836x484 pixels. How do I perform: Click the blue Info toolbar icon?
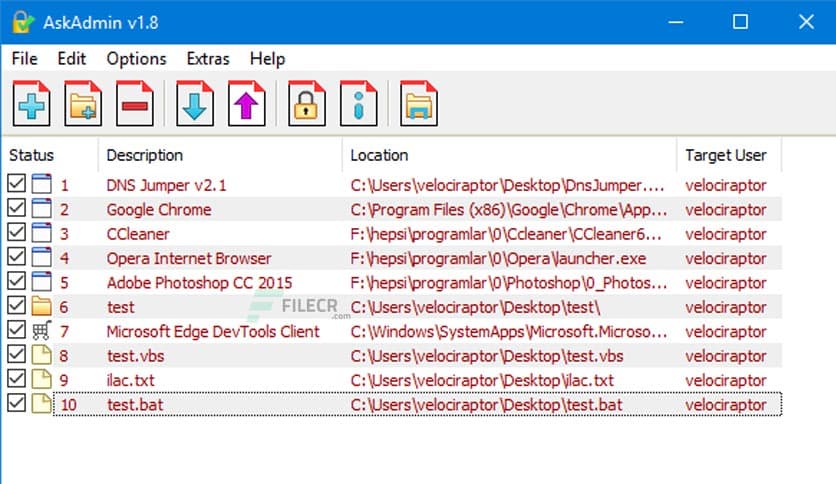(x=358, y=103)
